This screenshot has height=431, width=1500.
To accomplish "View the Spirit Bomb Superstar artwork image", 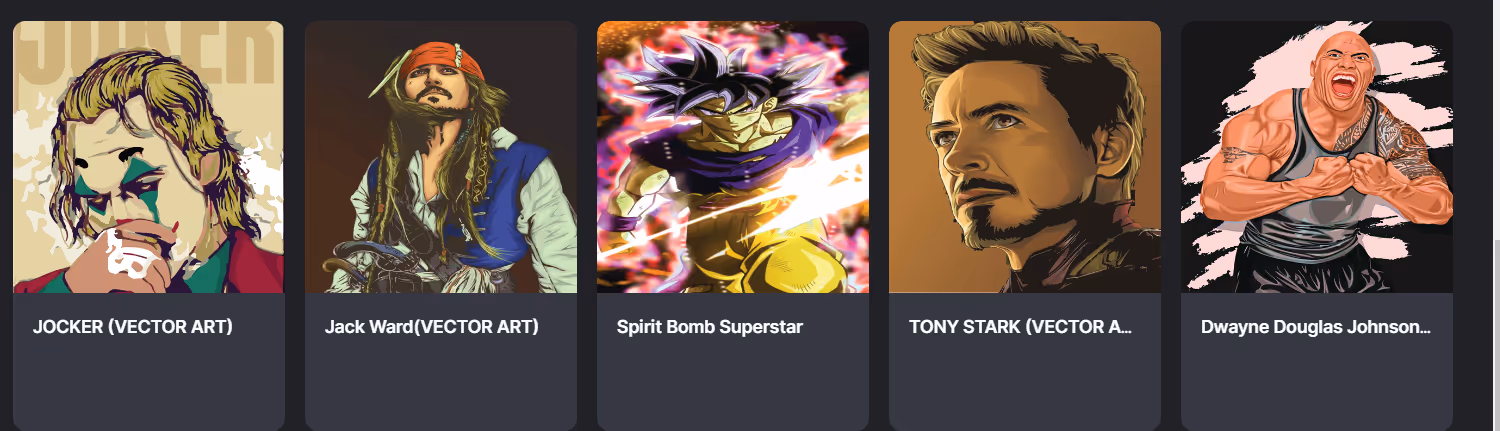I will click(733, 157).
